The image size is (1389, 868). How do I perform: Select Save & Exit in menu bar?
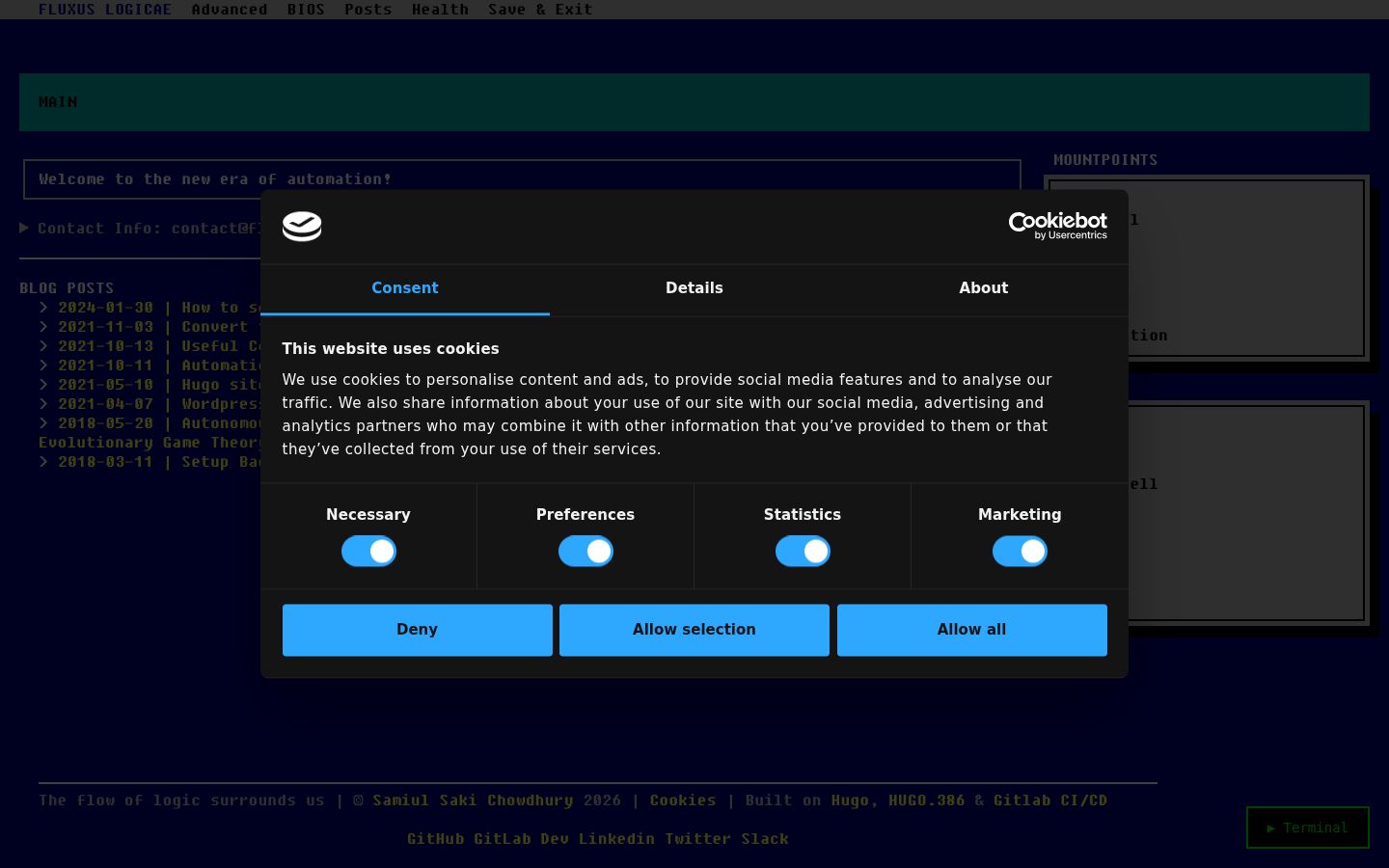pos(540,10)
